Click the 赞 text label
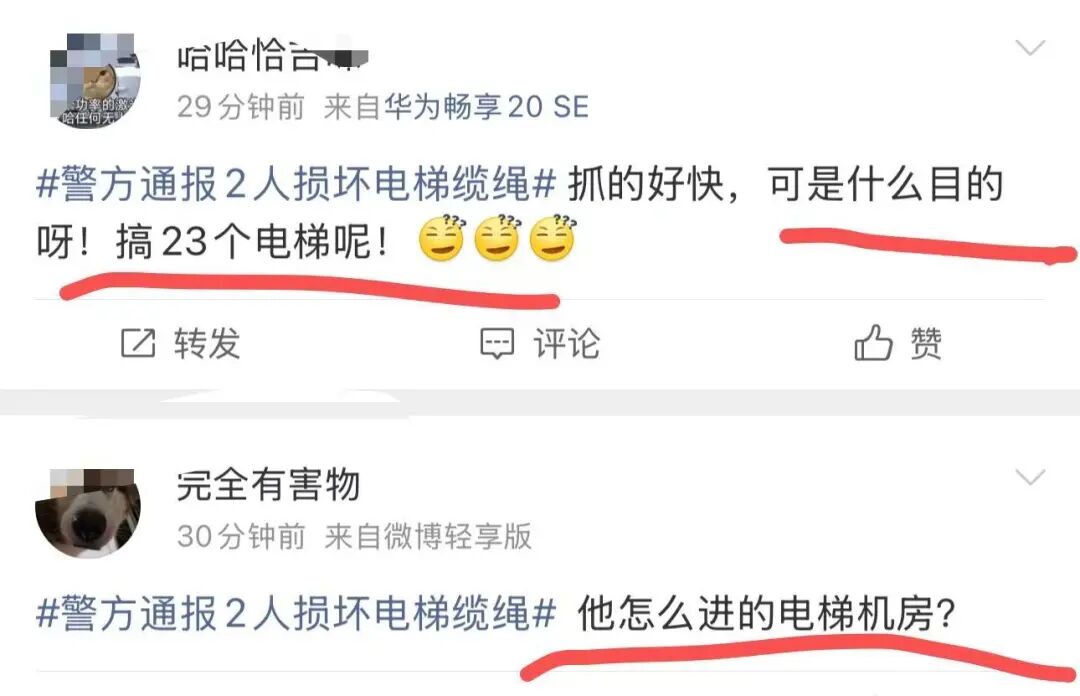The width and height of the screenshot is (1080, 696). click(x=926, y=343)
